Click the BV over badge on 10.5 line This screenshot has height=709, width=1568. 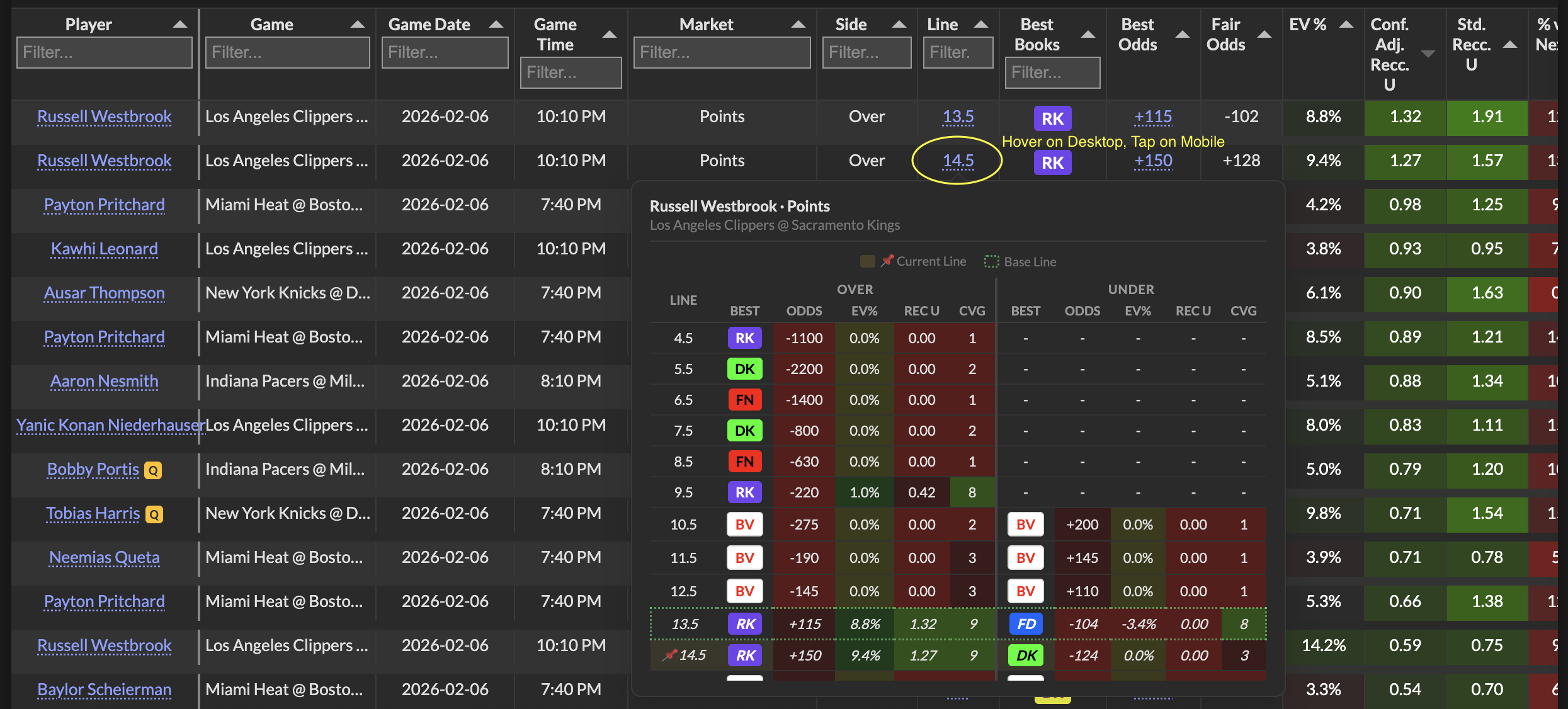click(744, 525)
